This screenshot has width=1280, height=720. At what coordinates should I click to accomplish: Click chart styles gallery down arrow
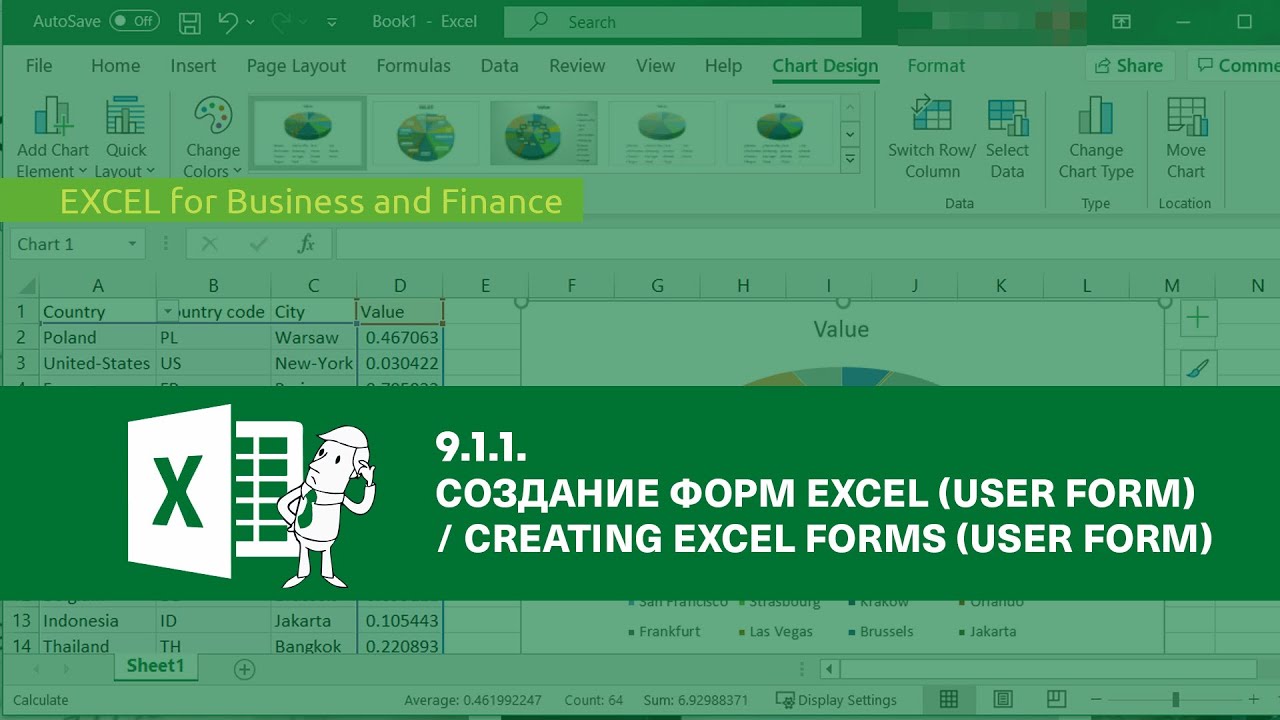tap(850, 132)
